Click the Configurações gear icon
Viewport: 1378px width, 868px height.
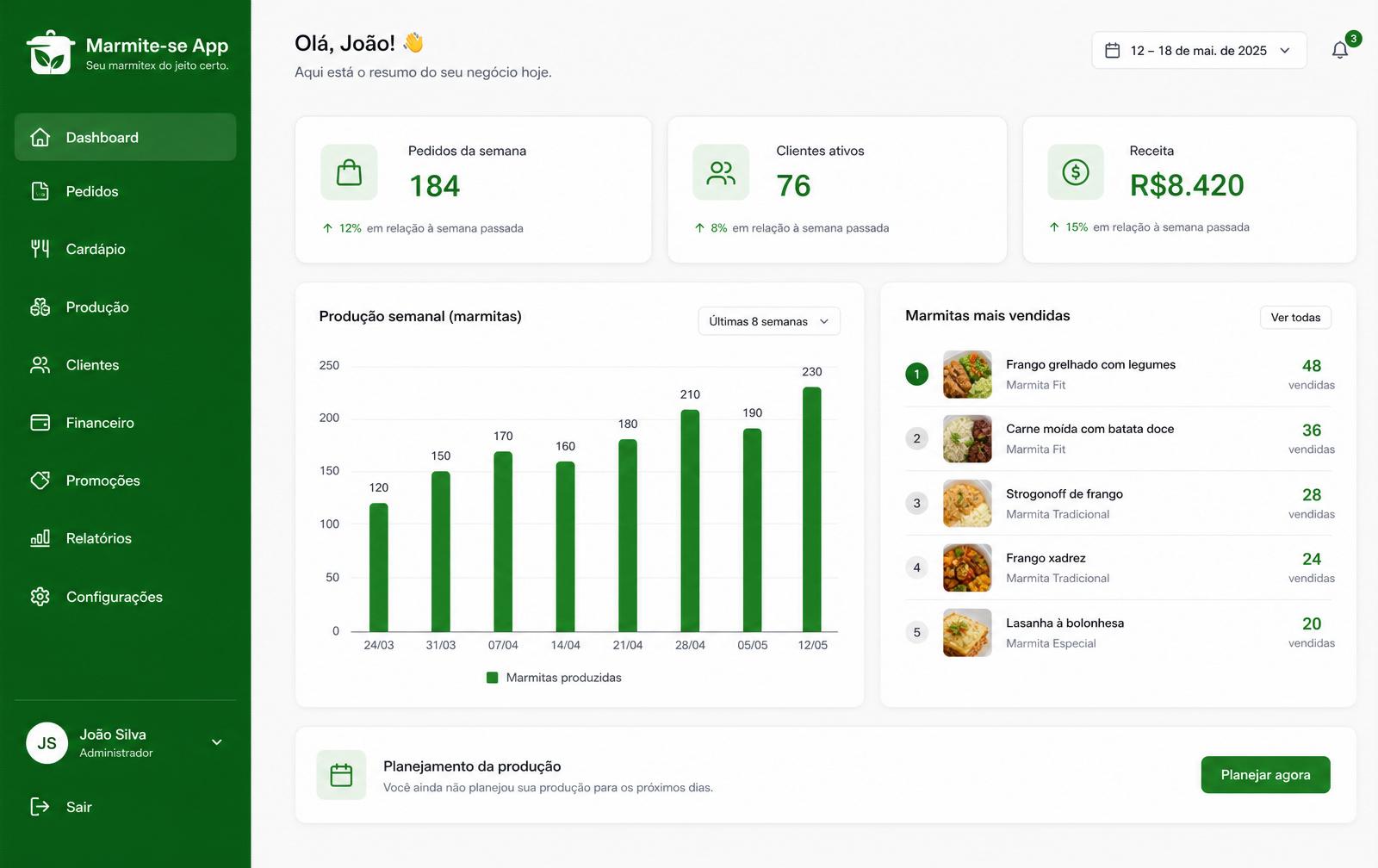[40, 597]
